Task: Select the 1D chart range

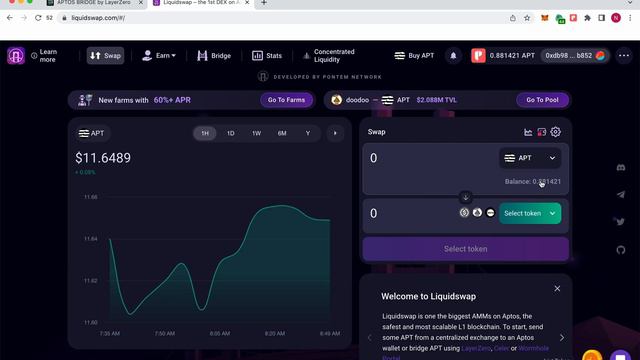Action: pos(231,133)
